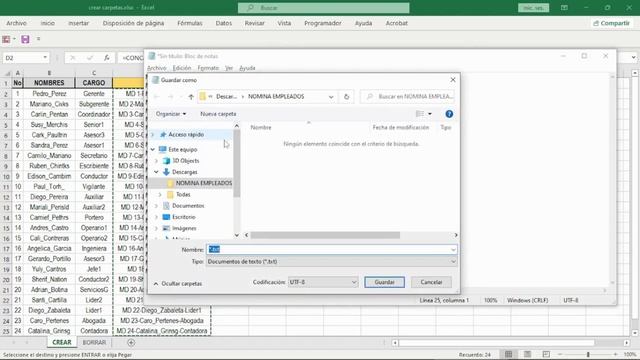Click the Excel Buscar search box

(324, 8)
